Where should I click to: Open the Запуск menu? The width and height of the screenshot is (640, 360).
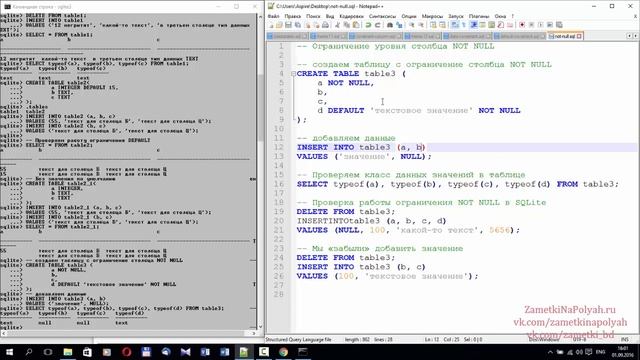456,16
